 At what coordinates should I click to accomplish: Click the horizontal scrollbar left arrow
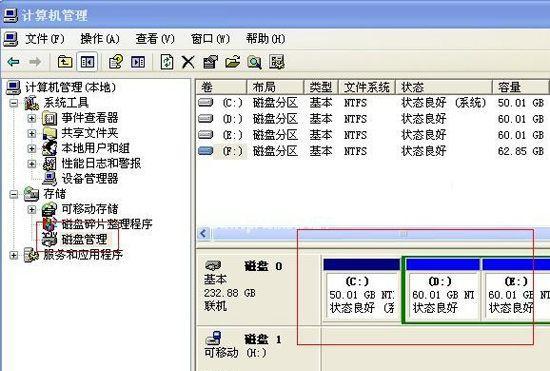coord(204,233)
